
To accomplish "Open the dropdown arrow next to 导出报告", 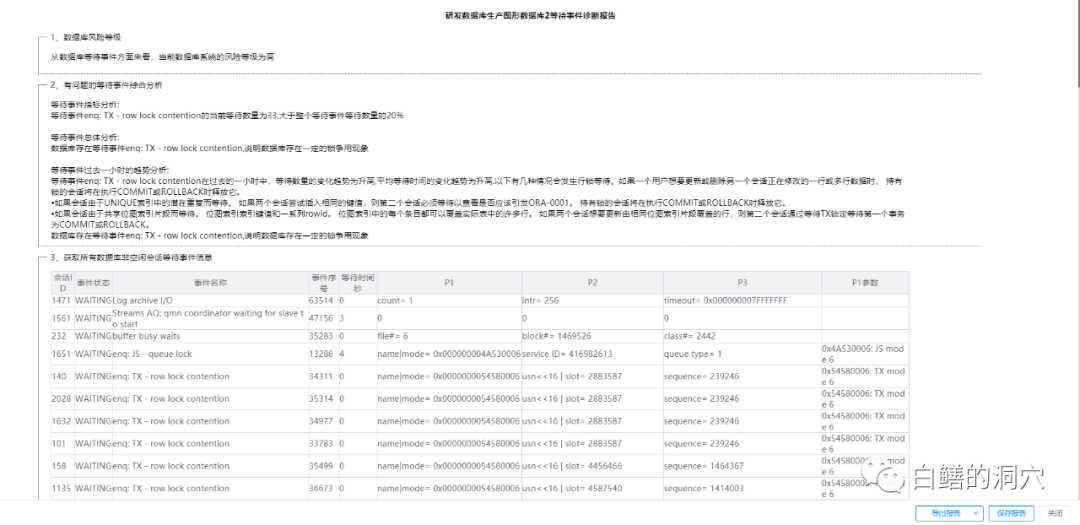I will 975,513.
